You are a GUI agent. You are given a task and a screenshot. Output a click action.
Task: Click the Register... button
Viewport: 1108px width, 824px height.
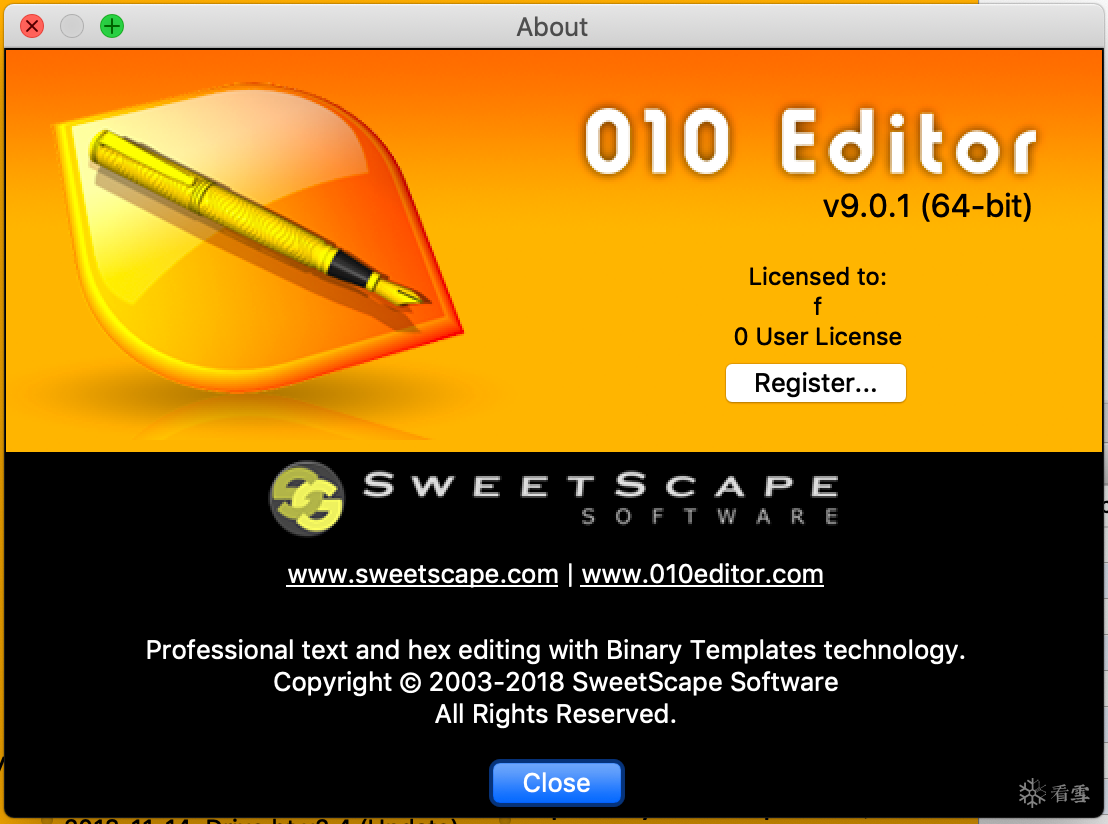[x=815, y=383]
